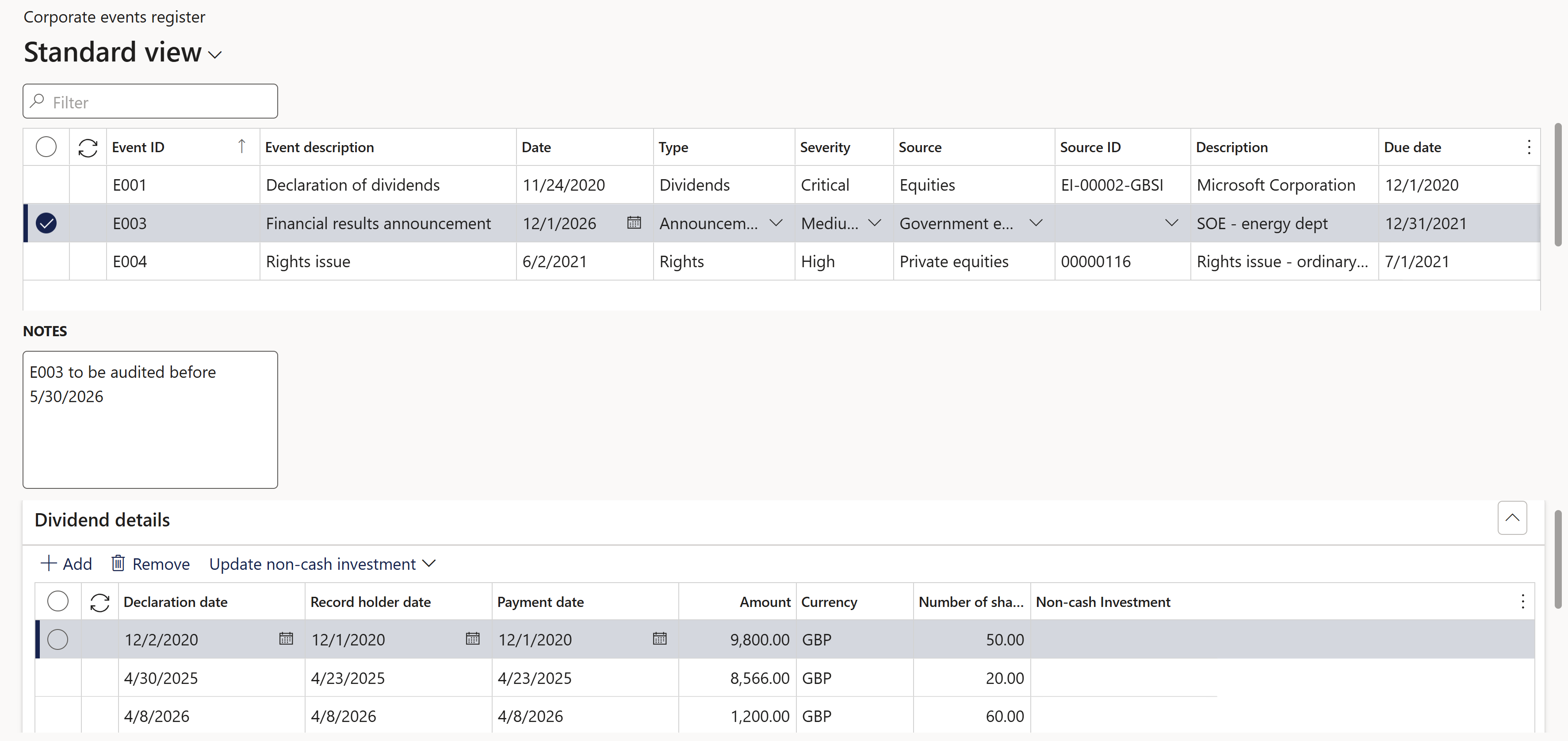Click Remove in Dividend details toolbar

coord(150,564)
